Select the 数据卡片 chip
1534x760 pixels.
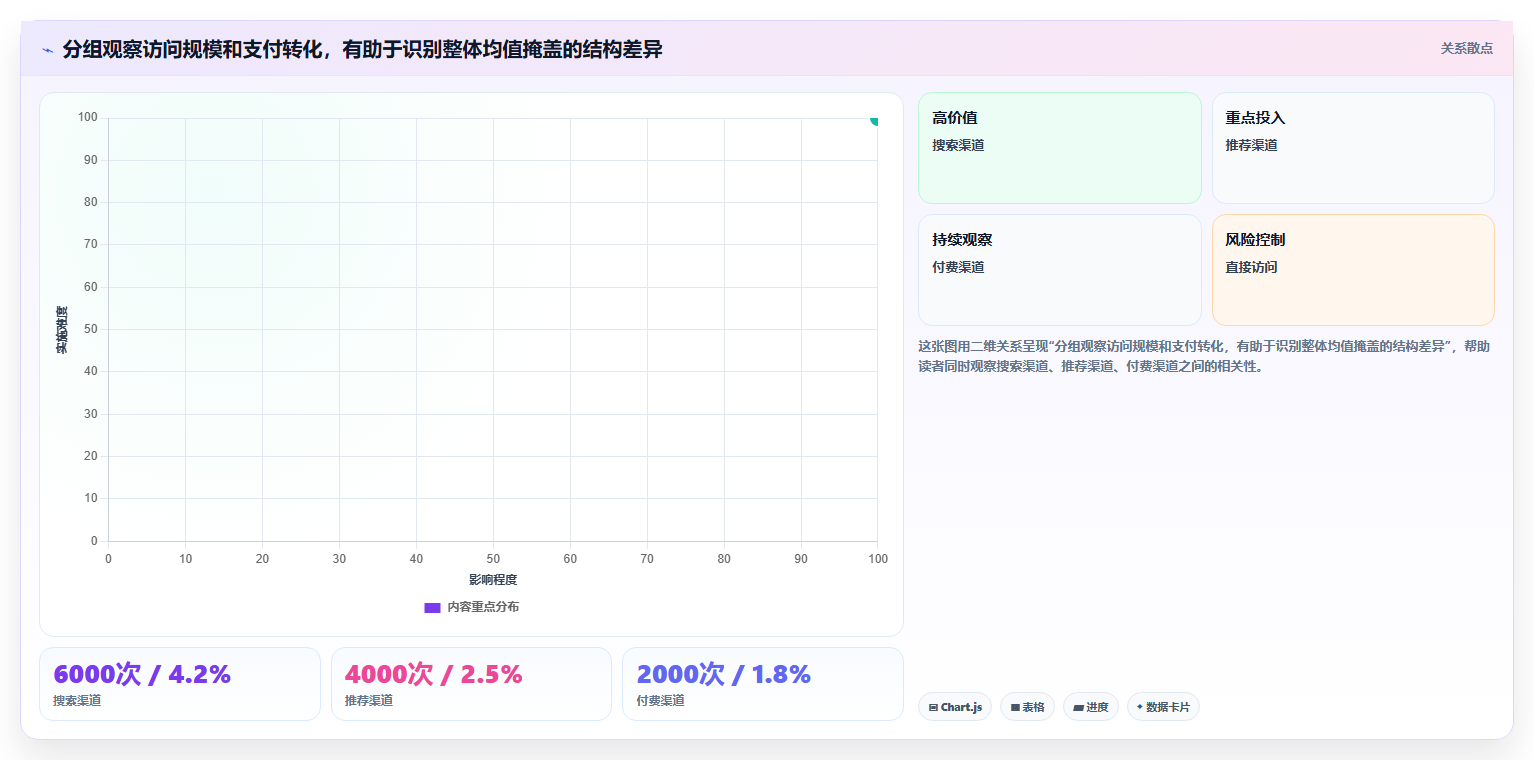click(x=1163, y=707)
